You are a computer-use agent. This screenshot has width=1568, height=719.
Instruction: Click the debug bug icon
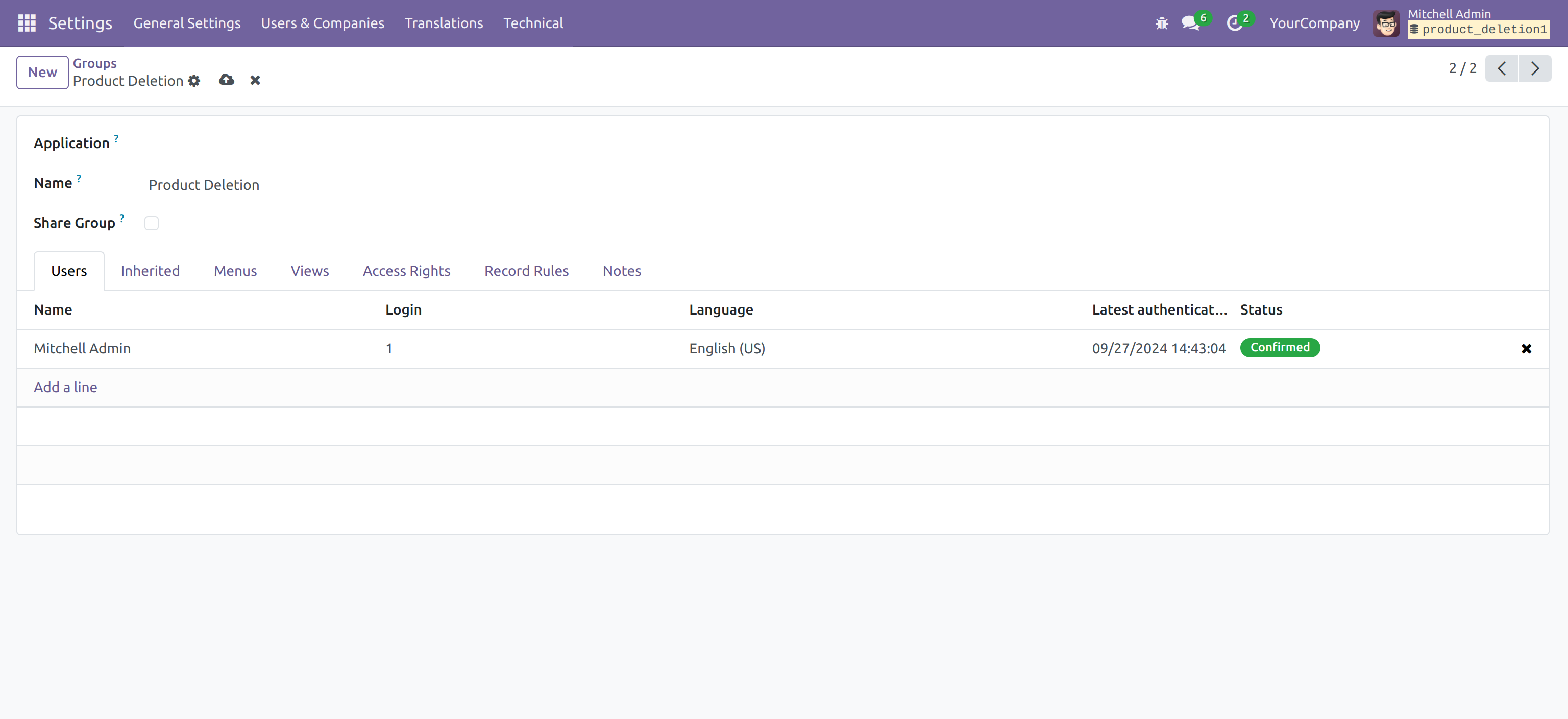1161,23
